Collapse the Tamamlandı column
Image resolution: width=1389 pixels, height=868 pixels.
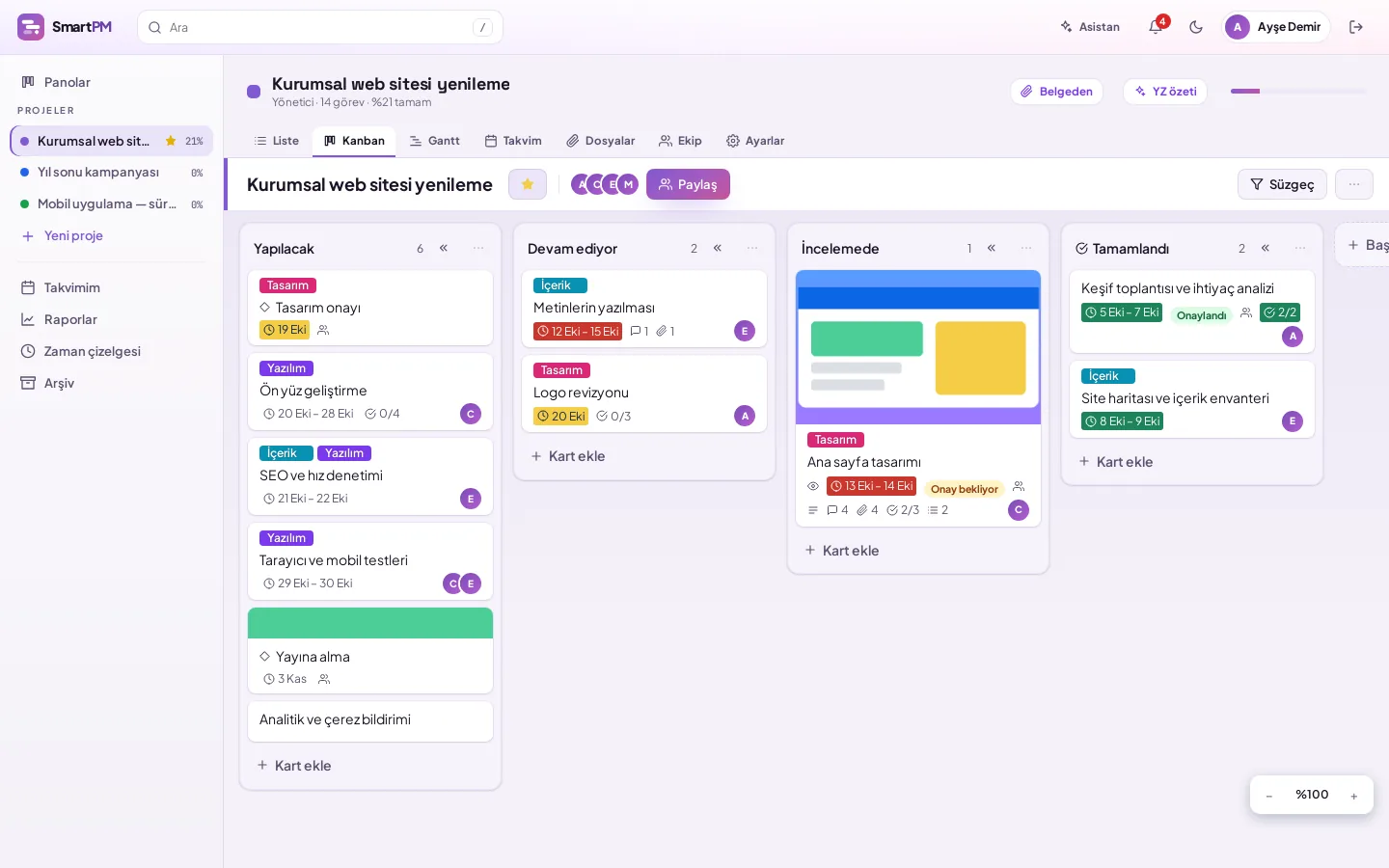1266,248
